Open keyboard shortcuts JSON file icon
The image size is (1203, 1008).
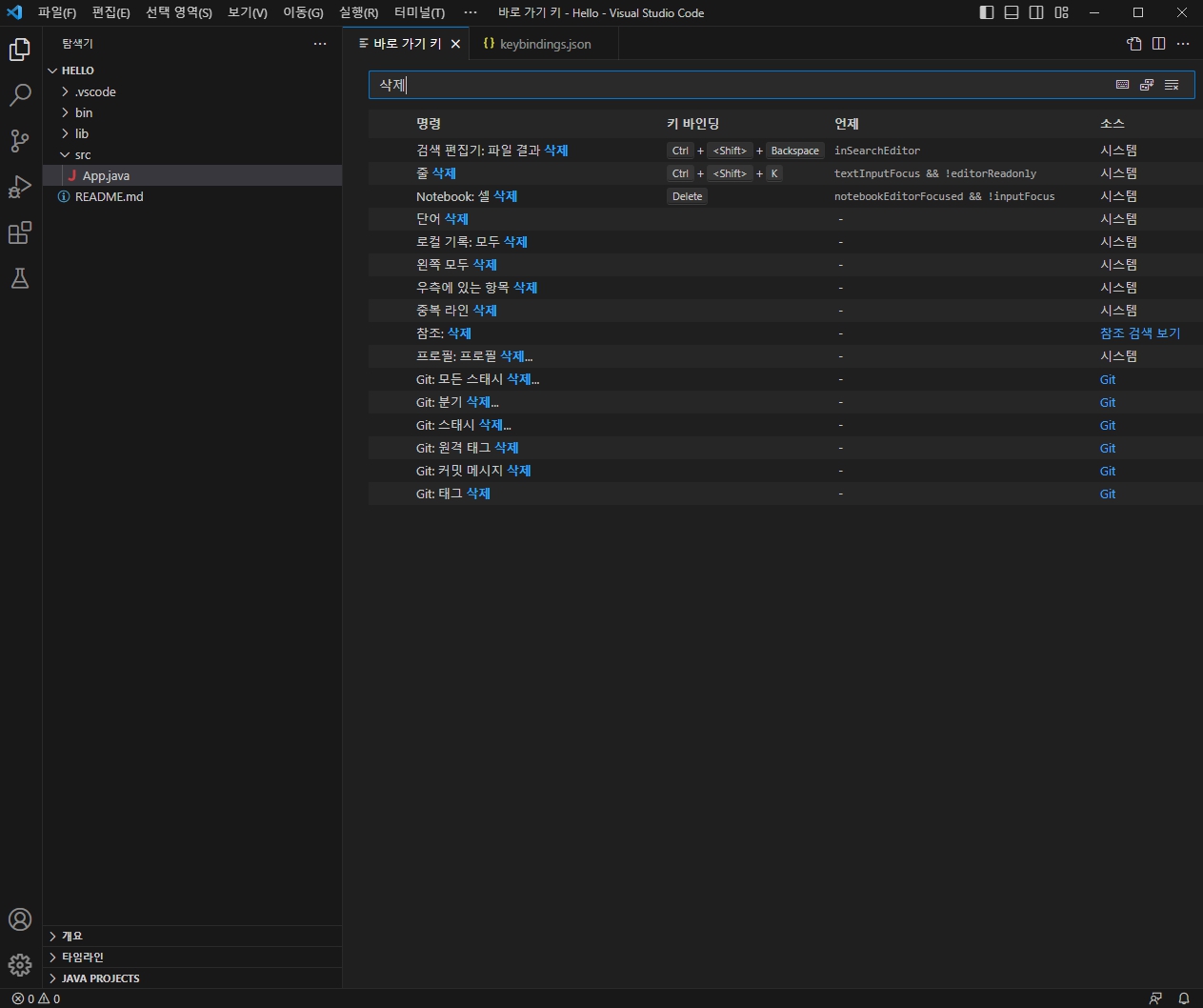[1133, 44]
